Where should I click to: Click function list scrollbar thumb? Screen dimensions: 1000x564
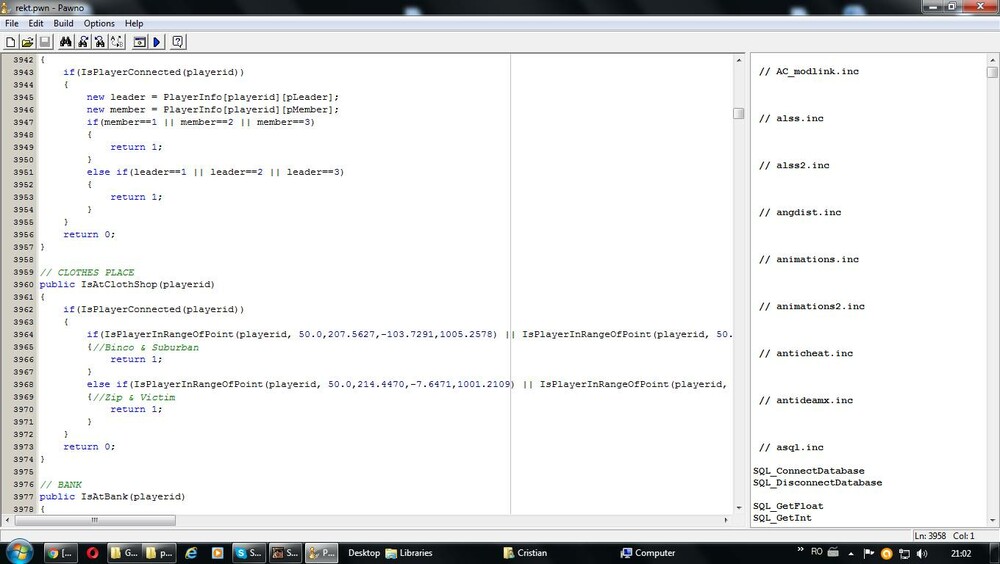pos(992,72)
